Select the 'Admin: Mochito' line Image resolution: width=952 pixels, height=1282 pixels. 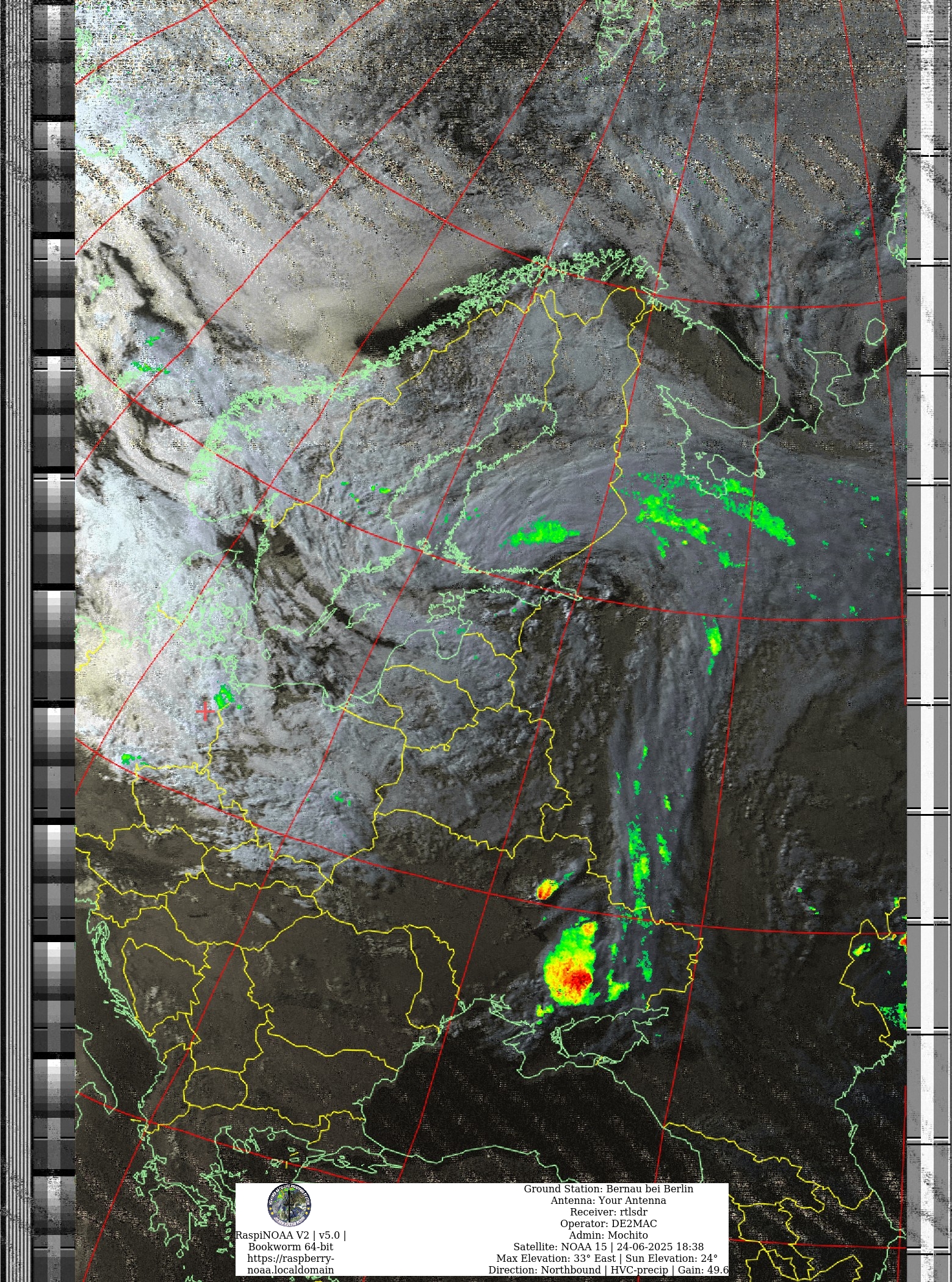pos(608,1235)
